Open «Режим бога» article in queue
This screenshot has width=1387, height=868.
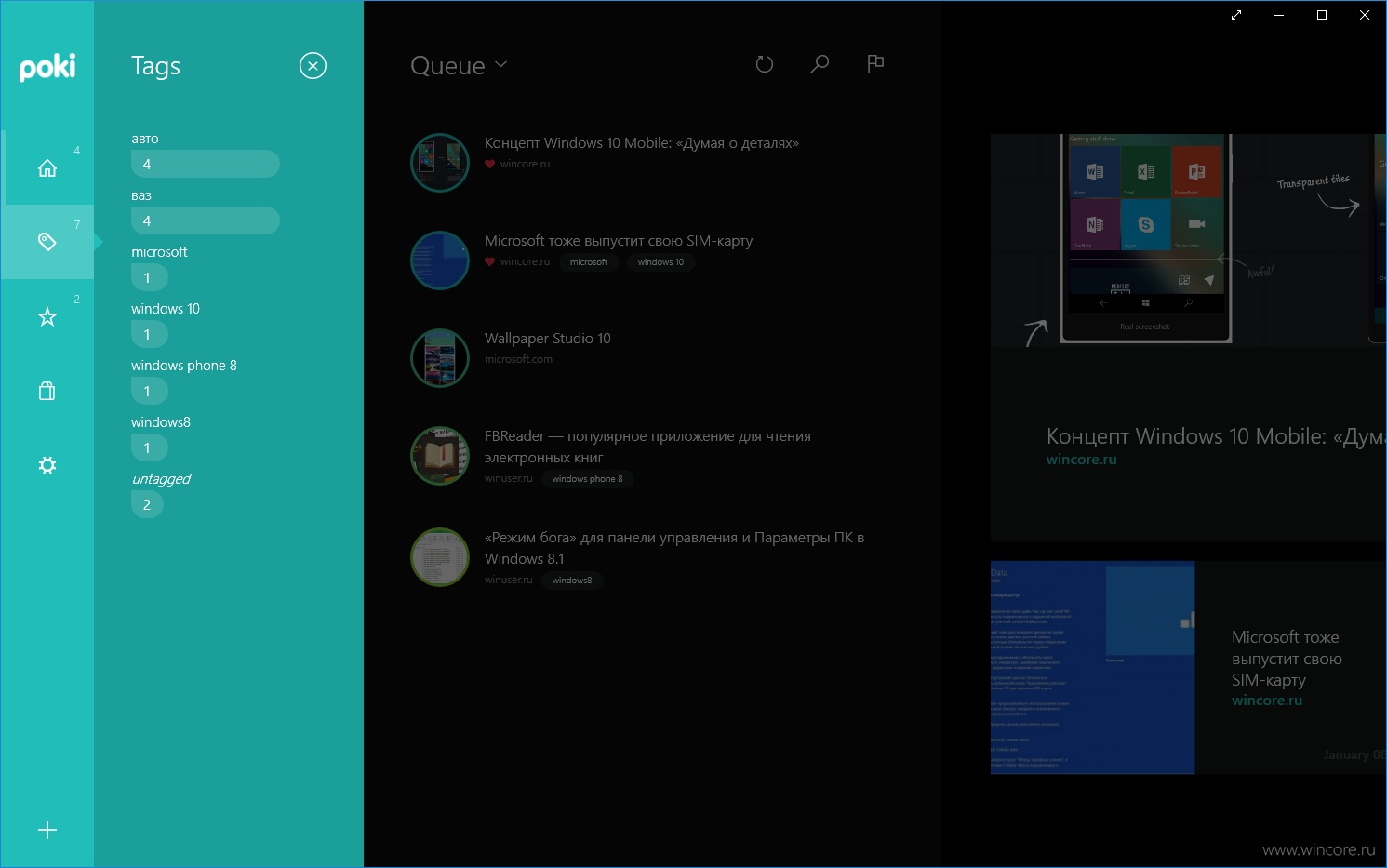674,548
